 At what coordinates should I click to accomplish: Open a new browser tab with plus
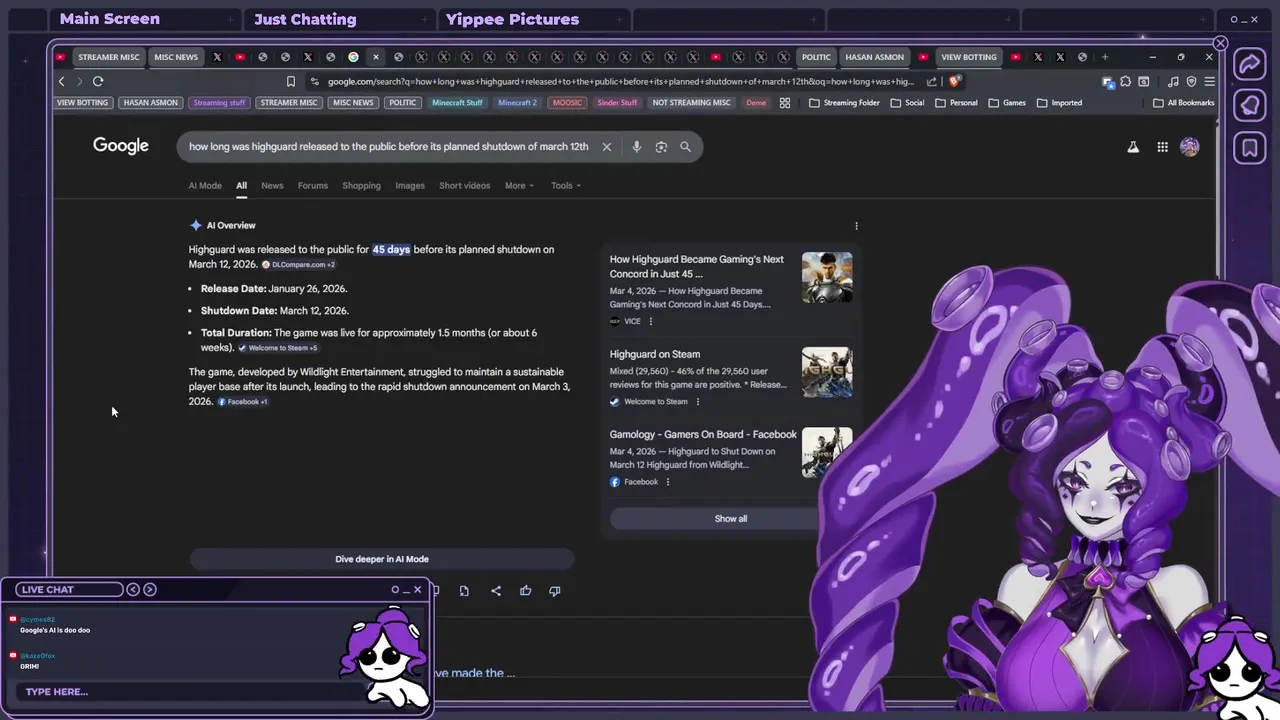tap(1105, 57)
